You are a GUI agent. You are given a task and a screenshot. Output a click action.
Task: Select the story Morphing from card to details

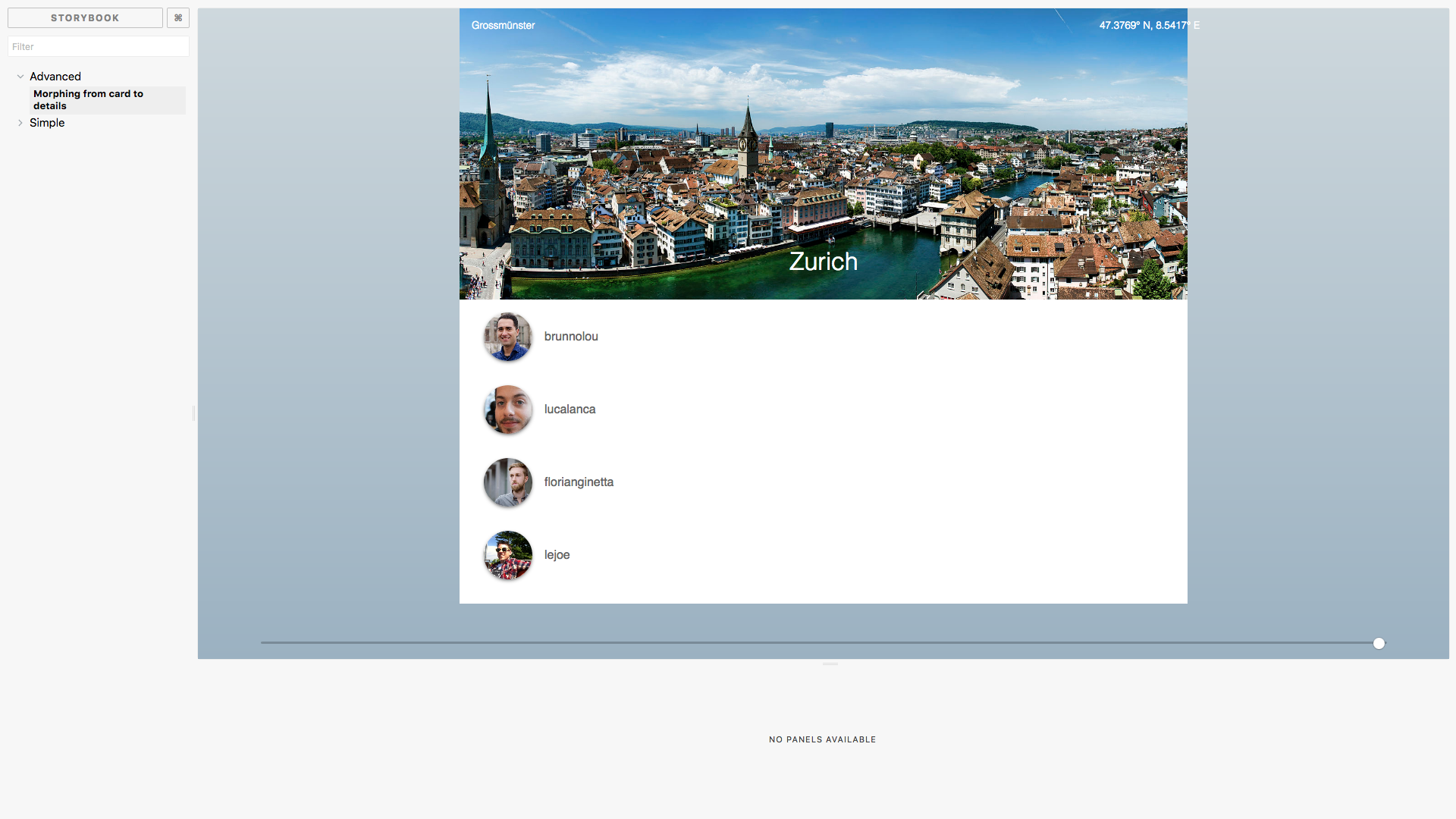[88, 99]
